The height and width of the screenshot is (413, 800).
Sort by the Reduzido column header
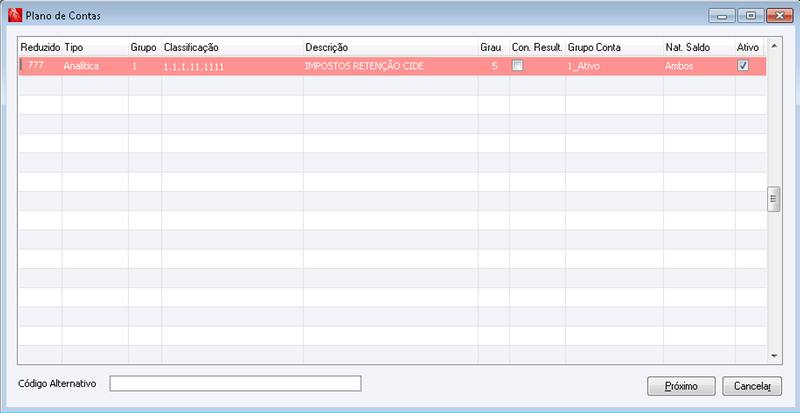pos(40,47)
